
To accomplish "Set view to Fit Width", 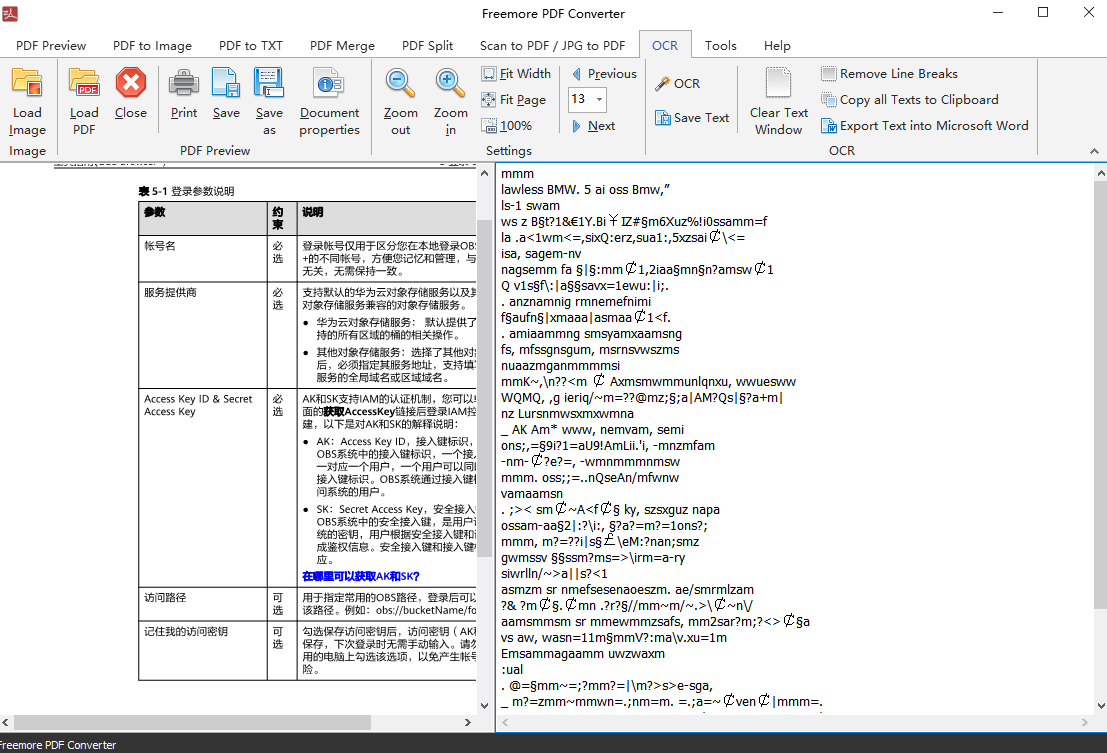I will (516, 73).
